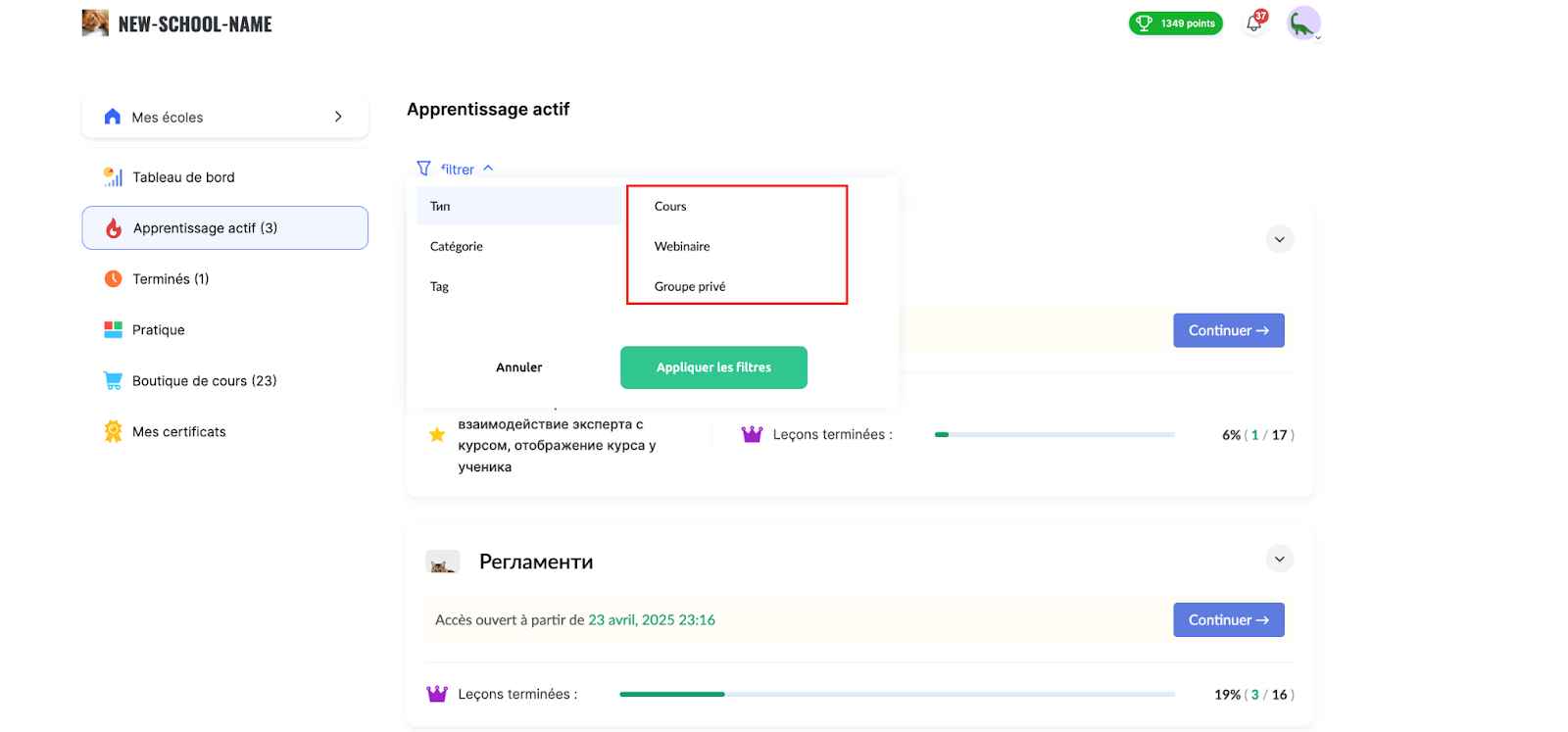Image resolution: width=1568 pixels, height=732 pixels.
Task: Click the Регламенти lessons progress bar
Action: (896, 694)
